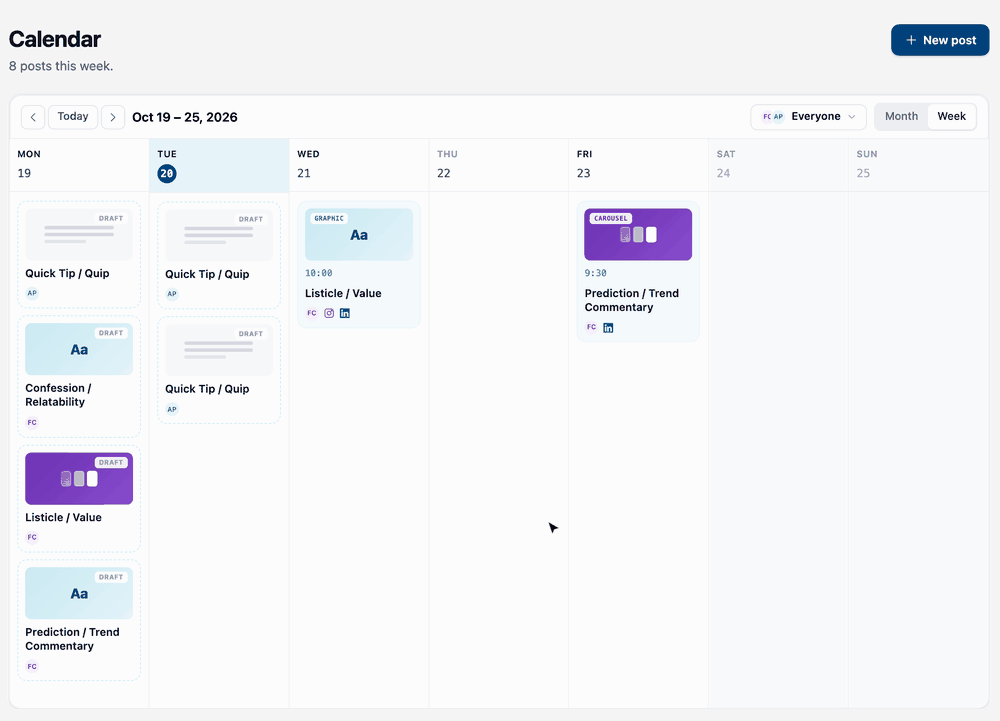Click the Today button
Viewport: 1000px width, 721px height.
pyautogui.click(x=73, y=117)
